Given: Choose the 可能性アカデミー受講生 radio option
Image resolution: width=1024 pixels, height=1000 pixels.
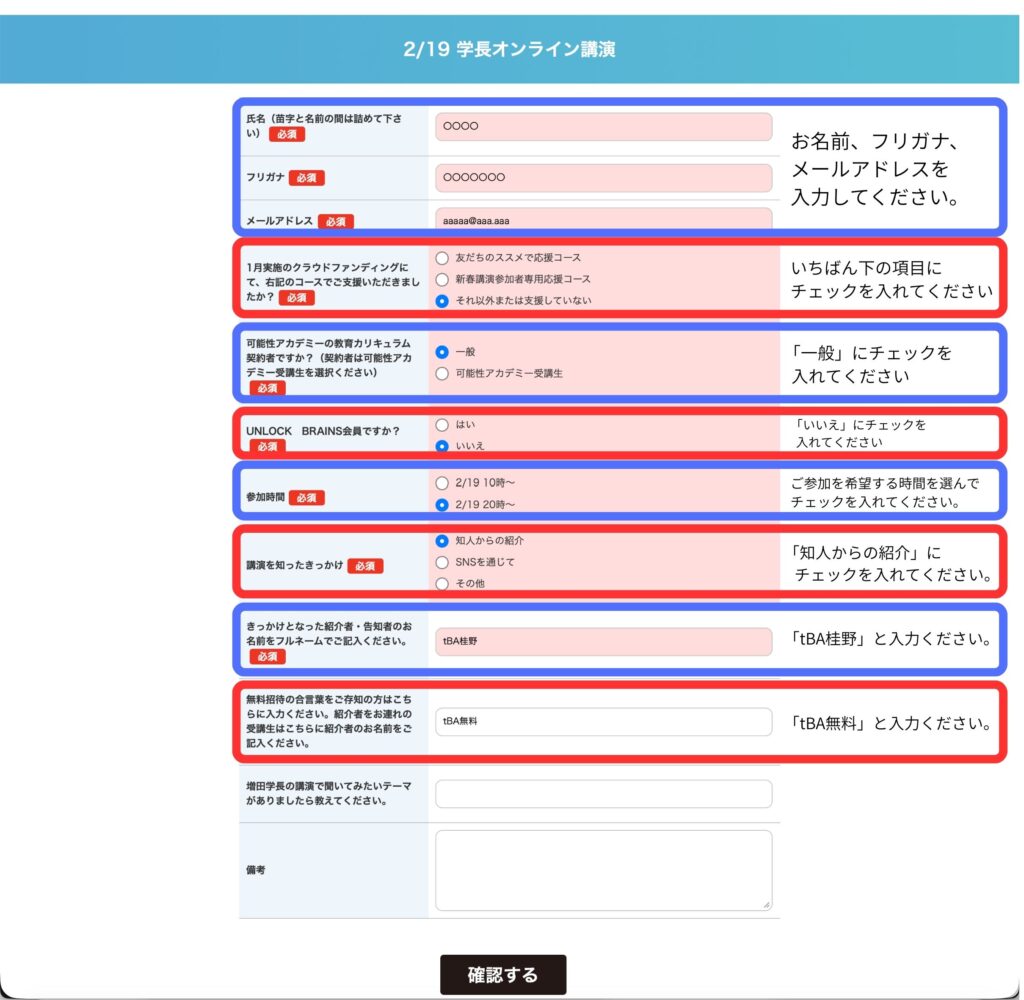Looking at the screenshot, I should [443, 373].
